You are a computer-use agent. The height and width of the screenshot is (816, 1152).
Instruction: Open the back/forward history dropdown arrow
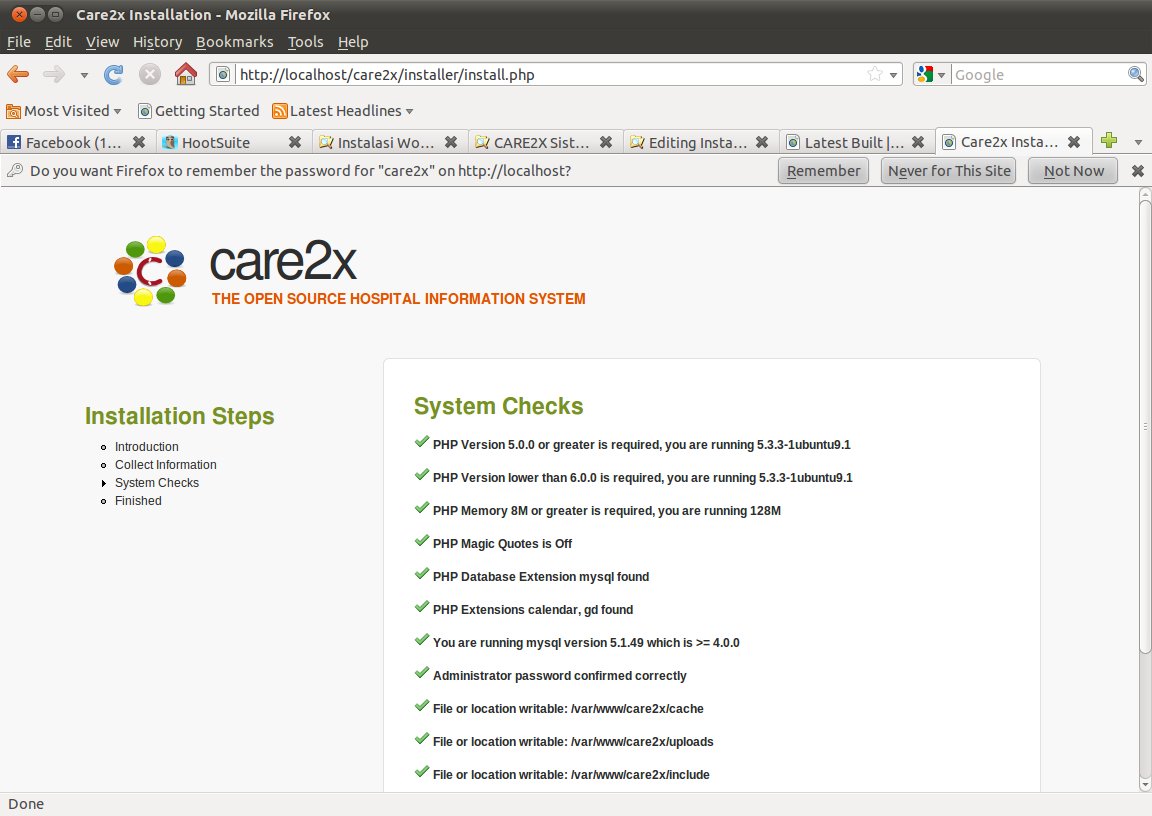[84, 75]
